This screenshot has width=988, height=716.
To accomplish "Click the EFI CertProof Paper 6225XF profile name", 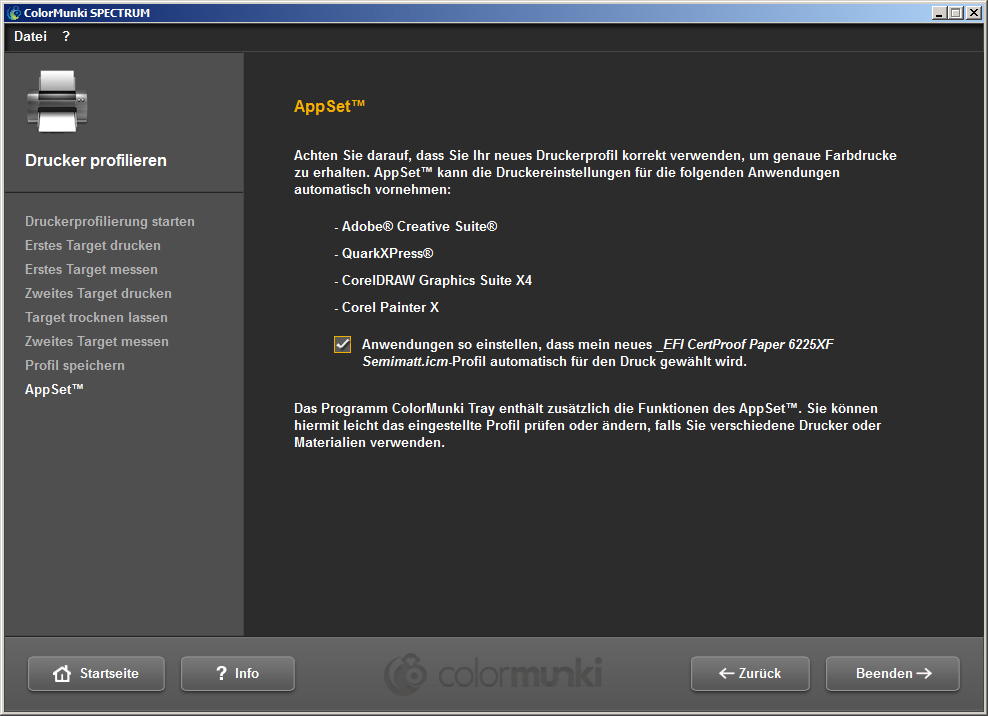I will (597, 353).
